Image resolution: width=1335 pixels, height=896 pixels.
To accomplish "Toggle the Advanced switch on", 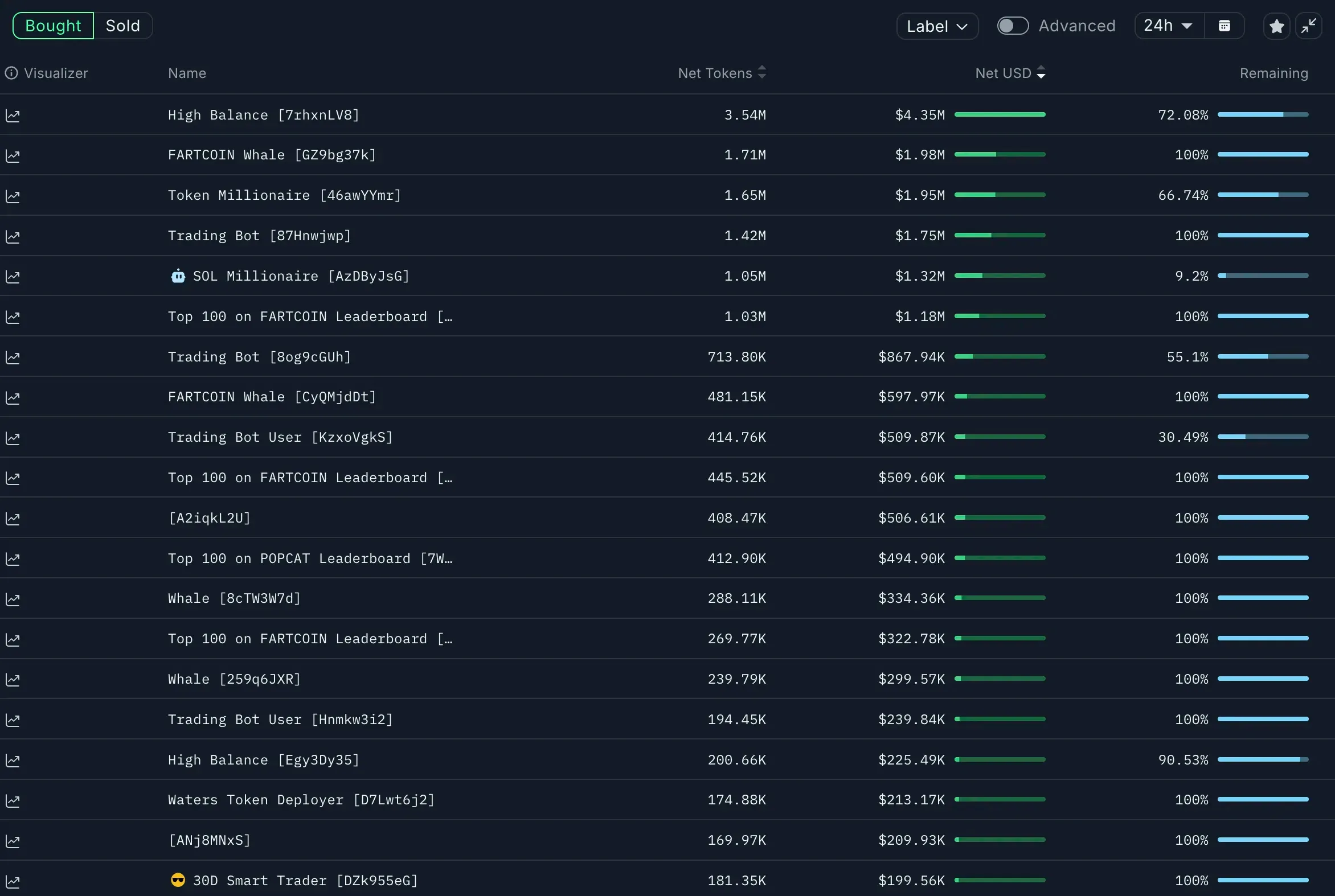I will [x=1013, y=26].
